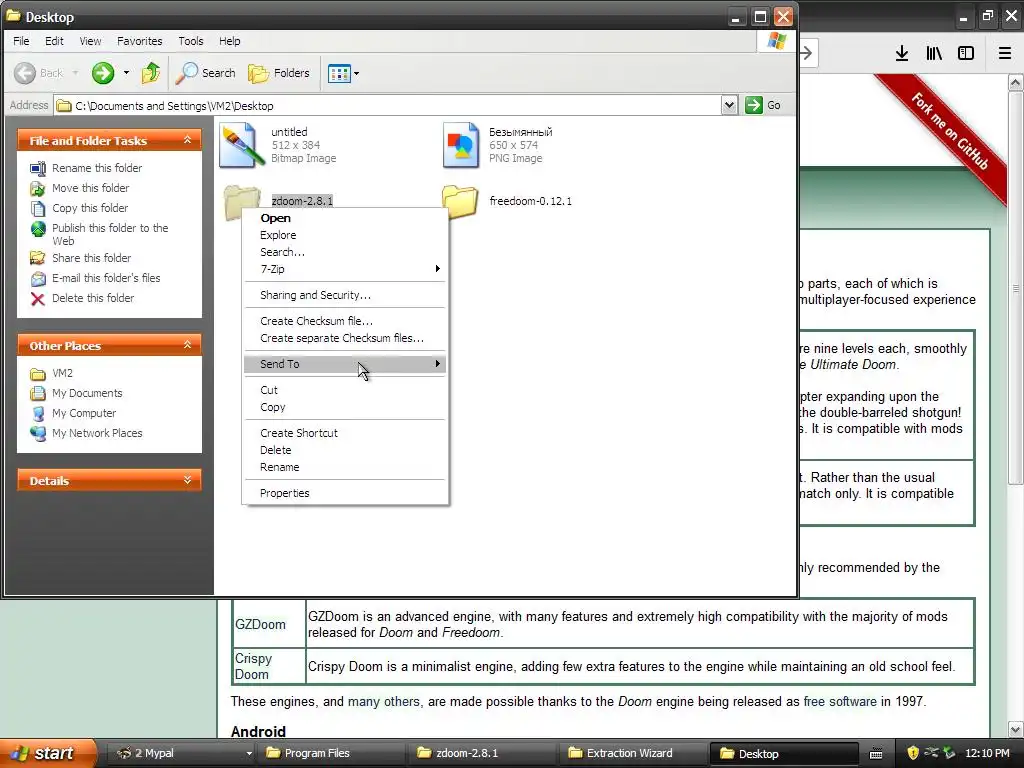Open VM2 folder in Other Places
This screenshot has height=768, width=1024.
click(62, 374)
